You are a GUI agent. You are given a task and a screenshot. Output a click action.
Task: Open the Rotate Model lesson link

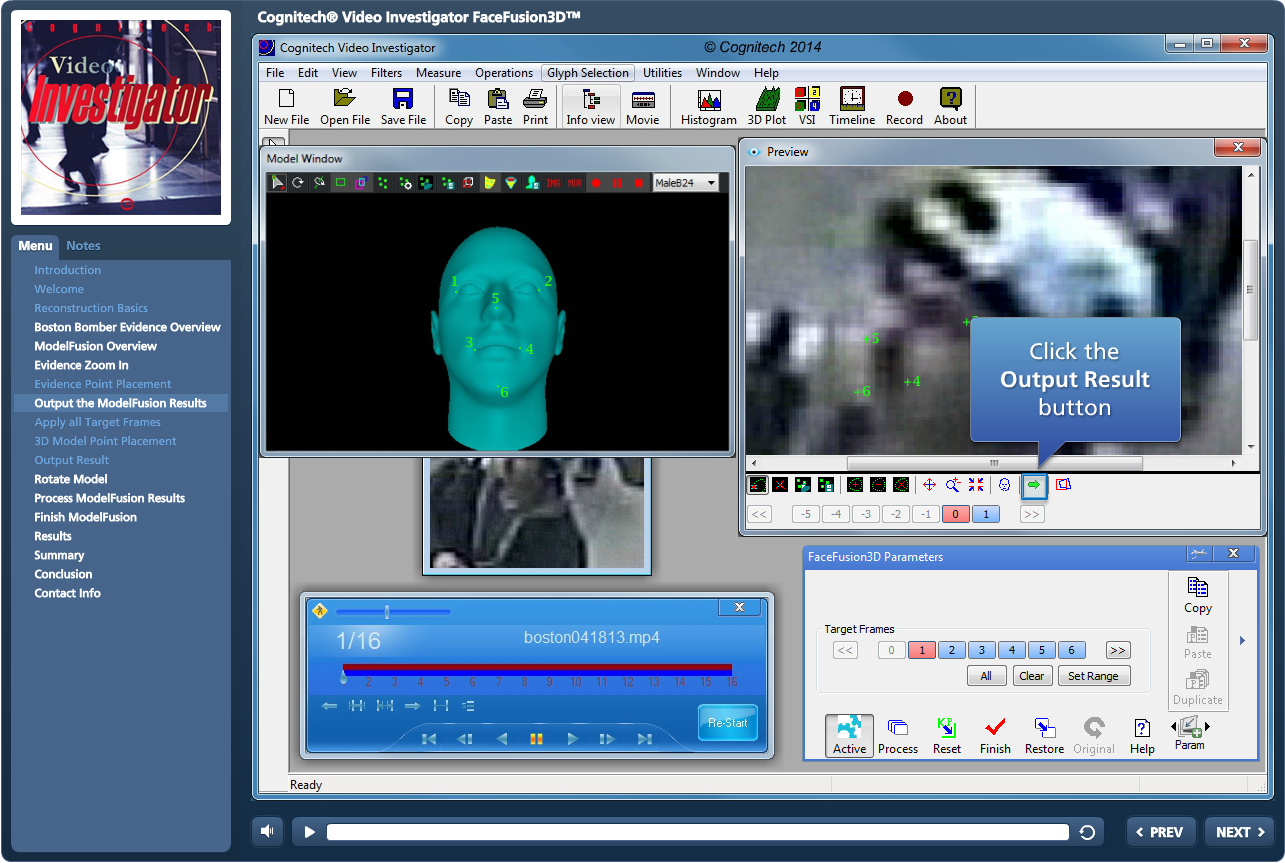pos(71,479)
